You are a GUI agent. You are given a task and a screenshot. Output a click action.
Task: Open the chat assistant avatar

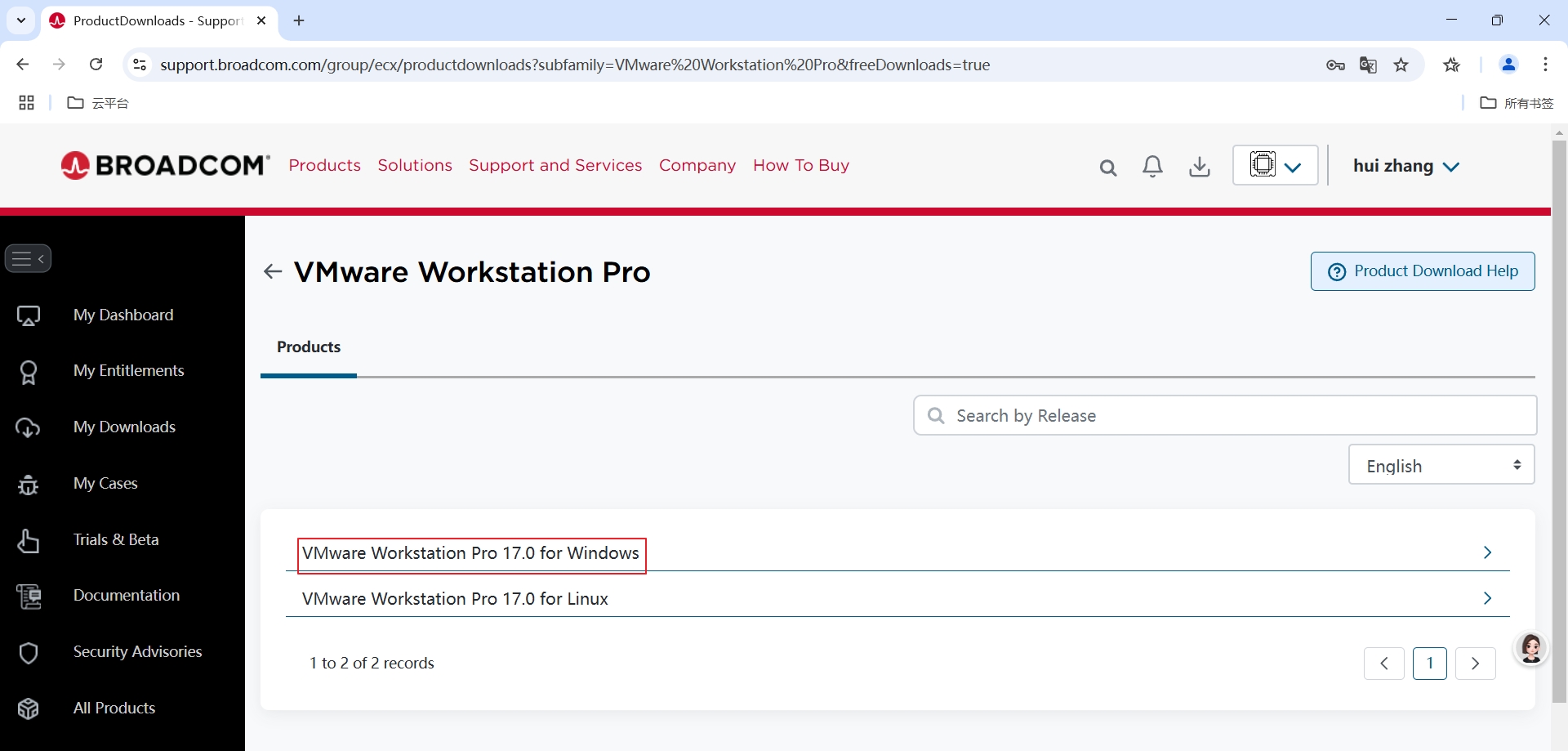click(x=1531, y=649)
